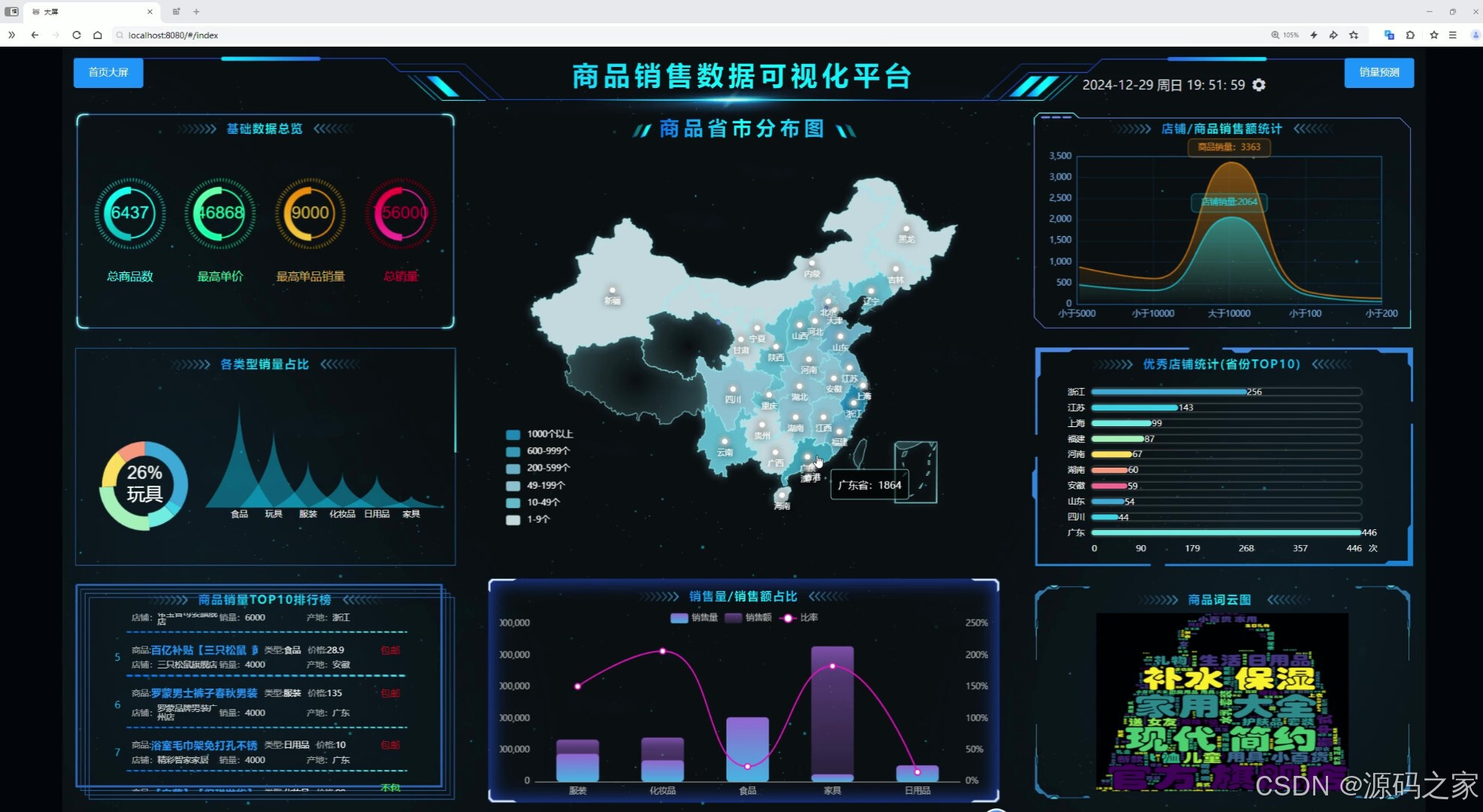Open the browser extensions puzzle icon
The height and width of the screenshot is (812, 1483).
(1412, 35)
